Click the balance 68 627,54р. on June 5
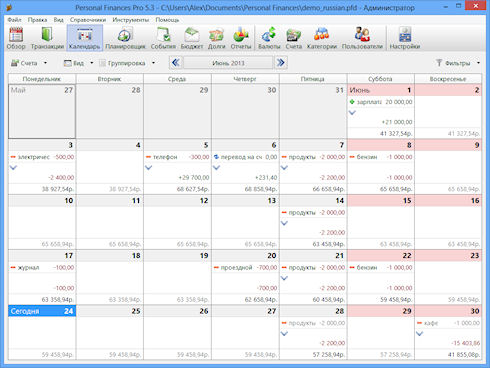This screenshot has width=490, height=368. [x=193, y=189]
